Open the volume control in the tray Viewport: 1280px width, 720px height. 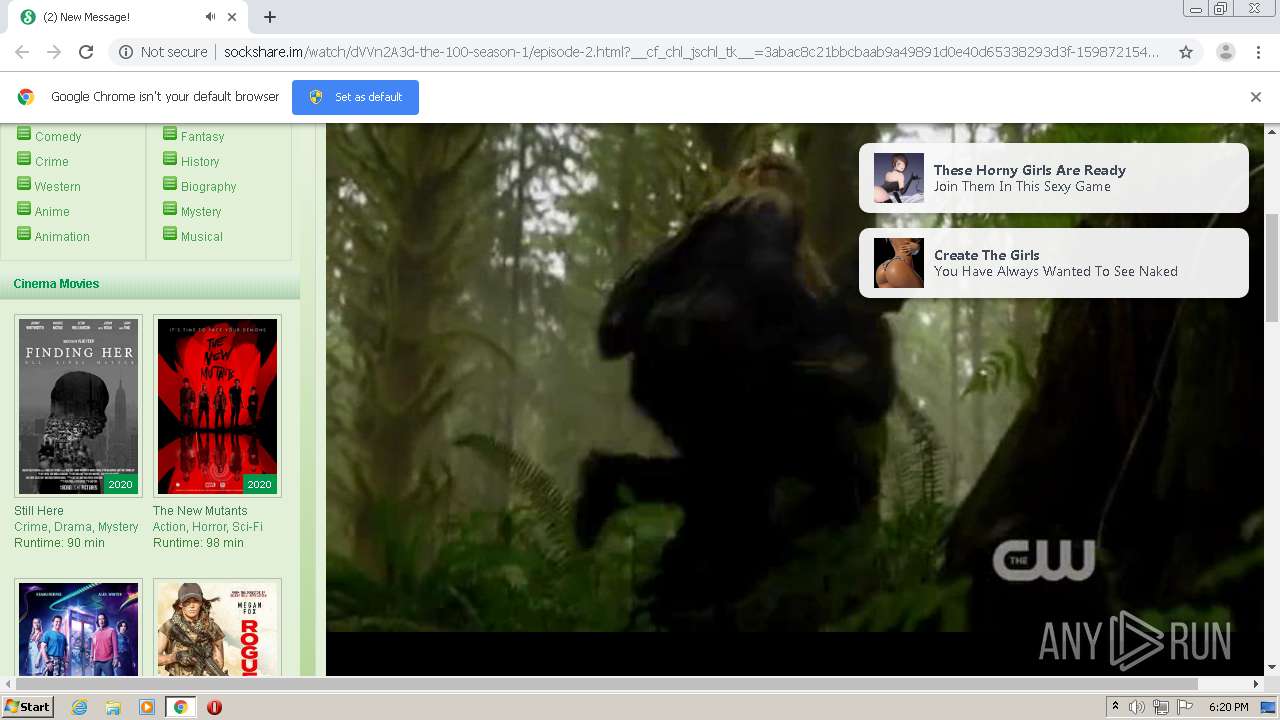(x=1137, y=707)
